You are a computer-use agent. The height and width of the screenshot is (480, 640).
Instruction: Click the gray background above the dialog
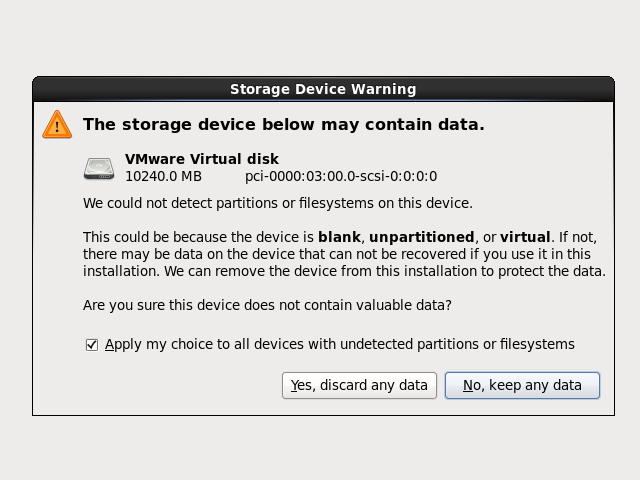[x=320, y=38]
